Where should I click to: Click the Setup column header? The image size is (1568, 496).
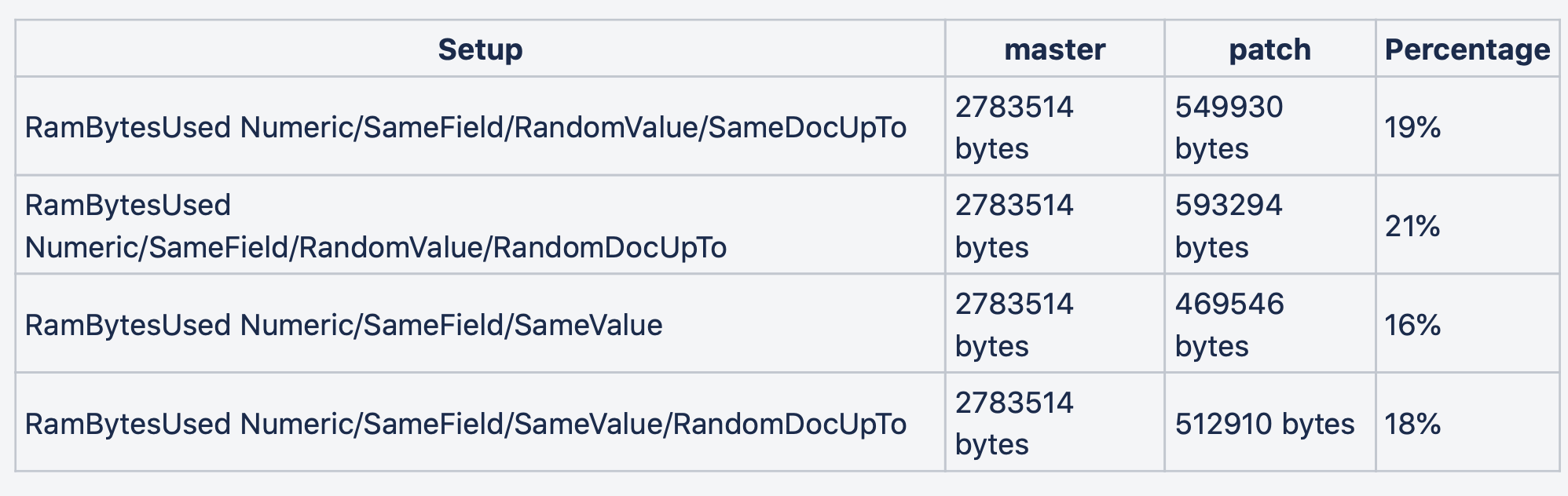pyautogui.click(x=480, y=49)
